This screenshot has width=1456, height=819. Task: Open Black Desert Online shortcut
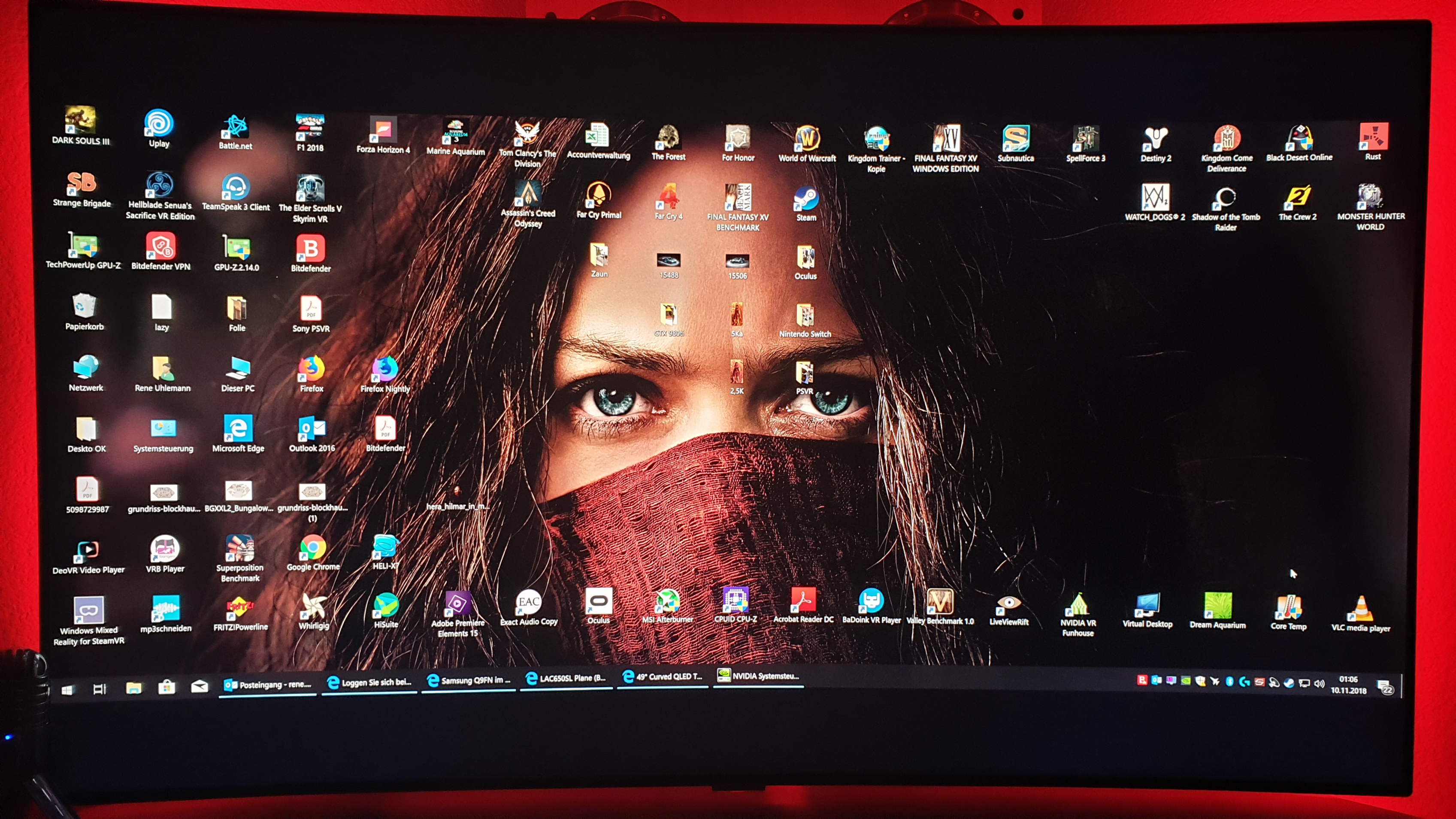click(x=1299, y=143)
